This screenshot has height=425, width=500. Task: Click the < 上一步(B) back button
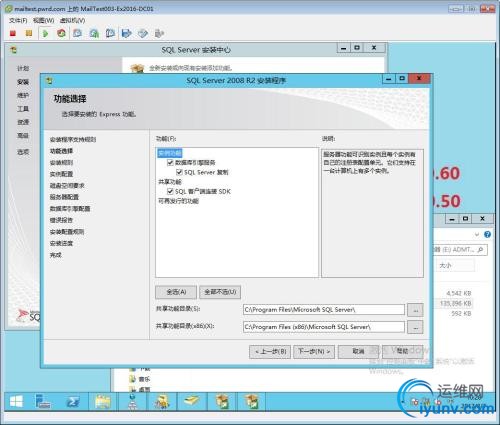[x=270, y=352]
